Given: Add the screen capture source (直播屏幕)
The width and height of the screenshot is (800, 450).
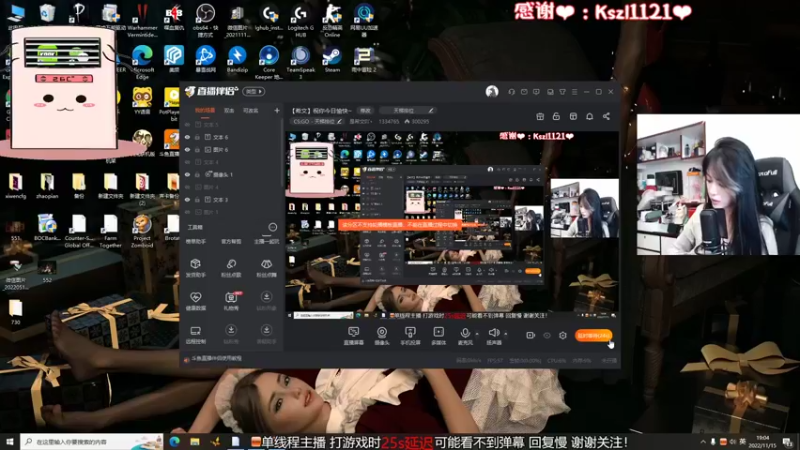Looking at the screenshot, I should point(353,336).
